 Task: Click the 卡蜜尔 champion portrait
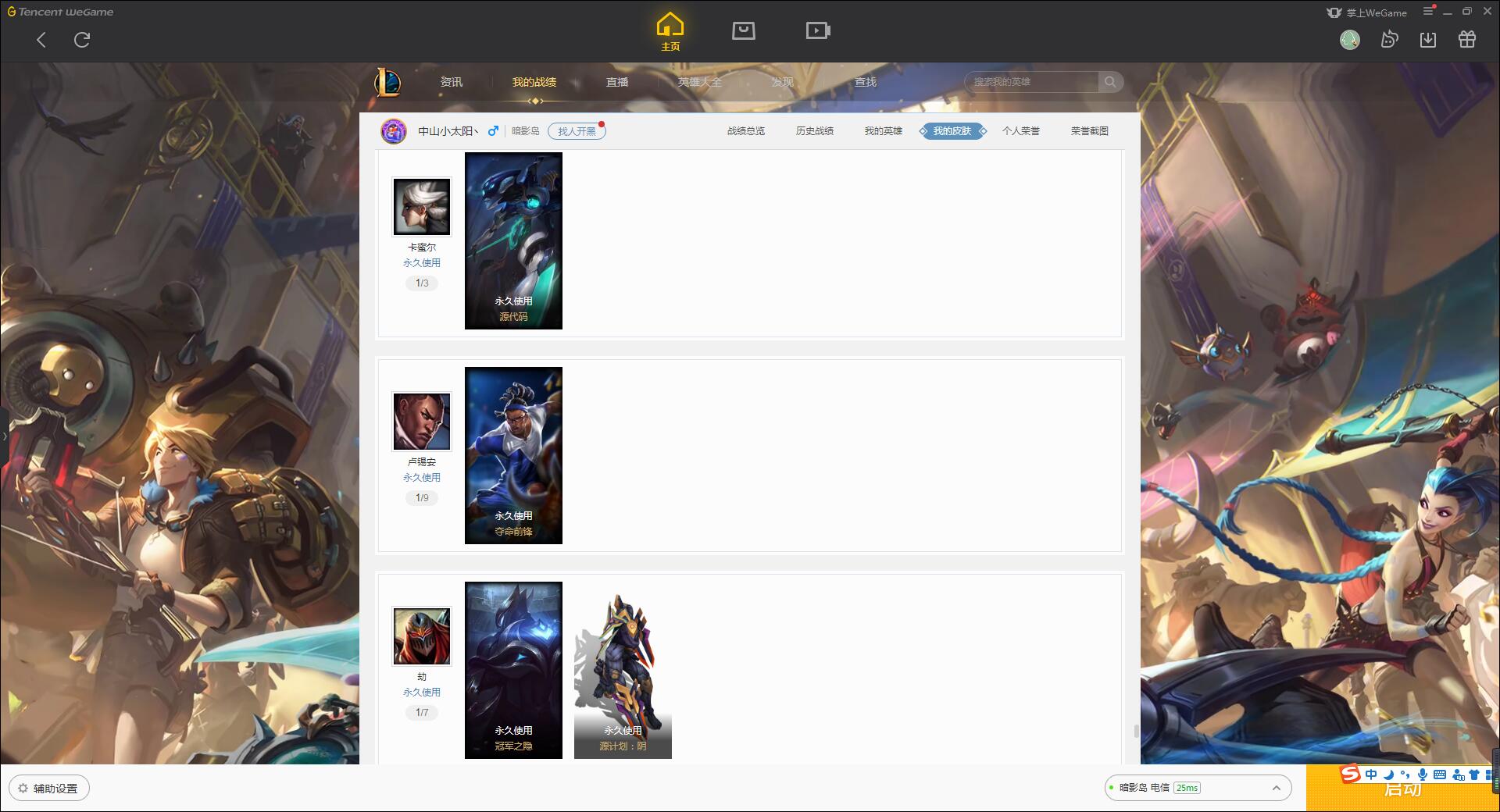click(x=422, y=207)
